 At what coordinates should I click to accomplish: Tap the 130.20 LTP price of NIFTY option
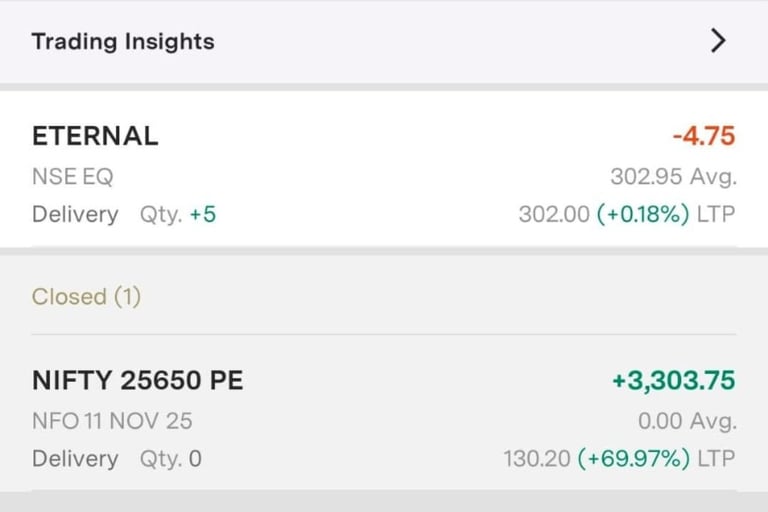pyautogui.click(x=537, y=459)
